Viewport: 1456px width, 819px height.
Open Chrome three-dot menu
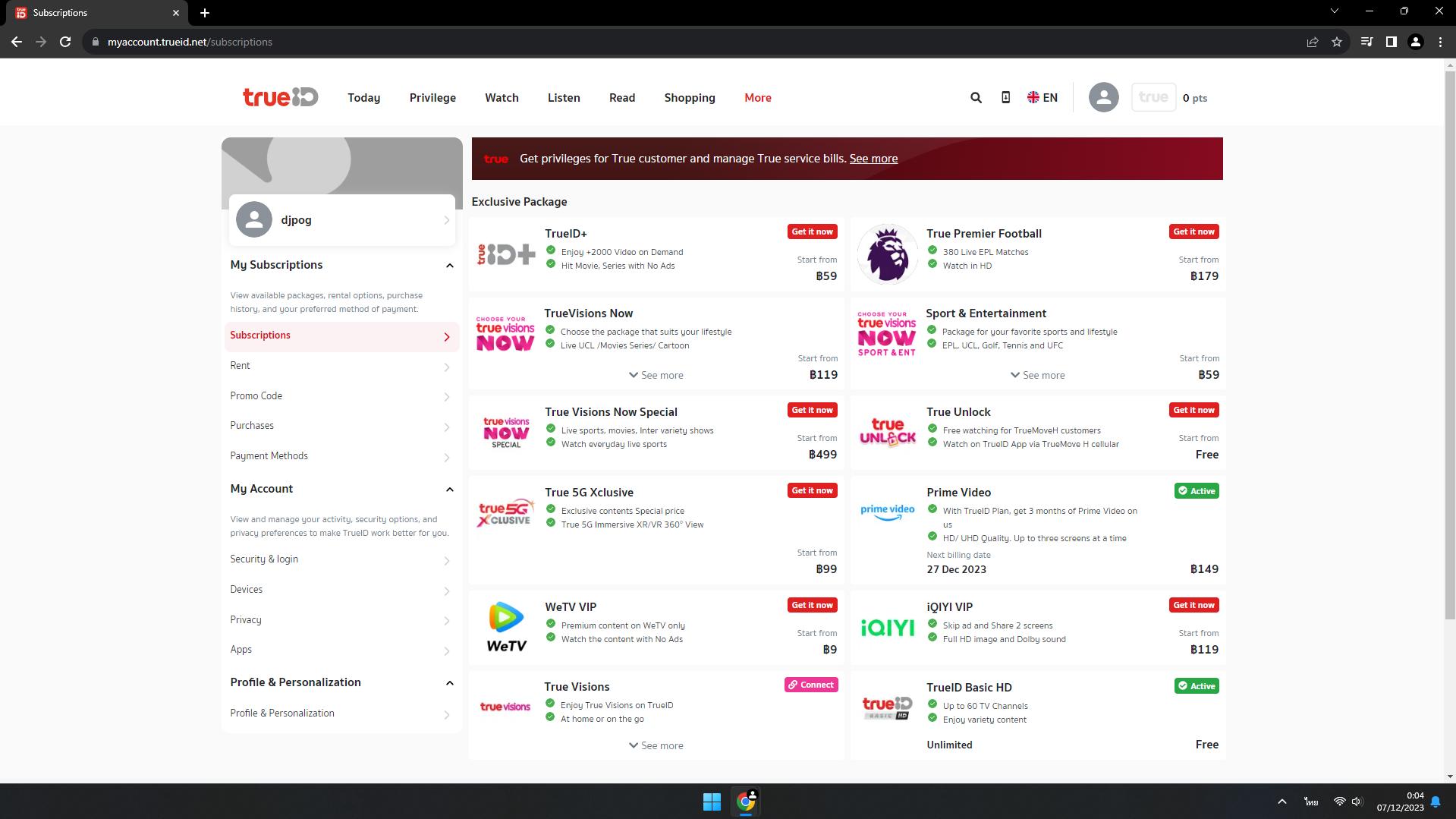[x=1440, y=42]
